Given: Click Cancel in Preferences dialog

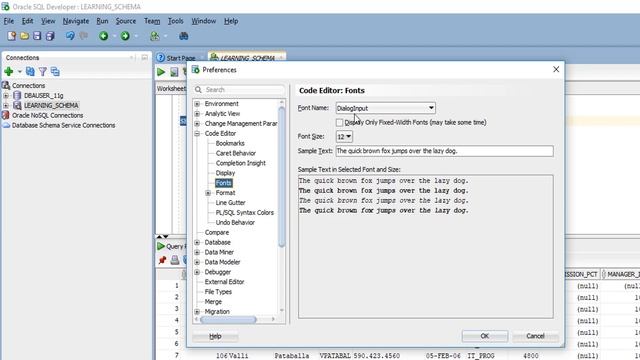Looking at the screenshot, I should pos(535,336).
